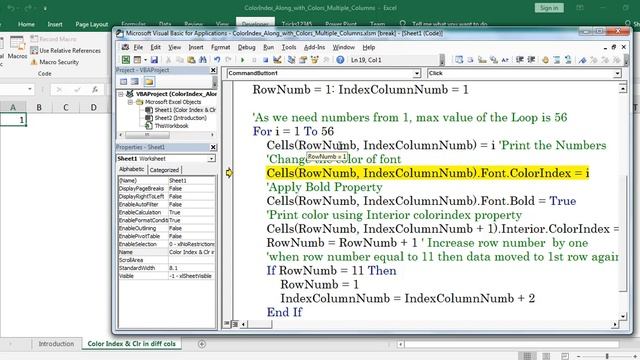
Task: Open the Properties Window toolbar icon
Action: pos(303,60)
